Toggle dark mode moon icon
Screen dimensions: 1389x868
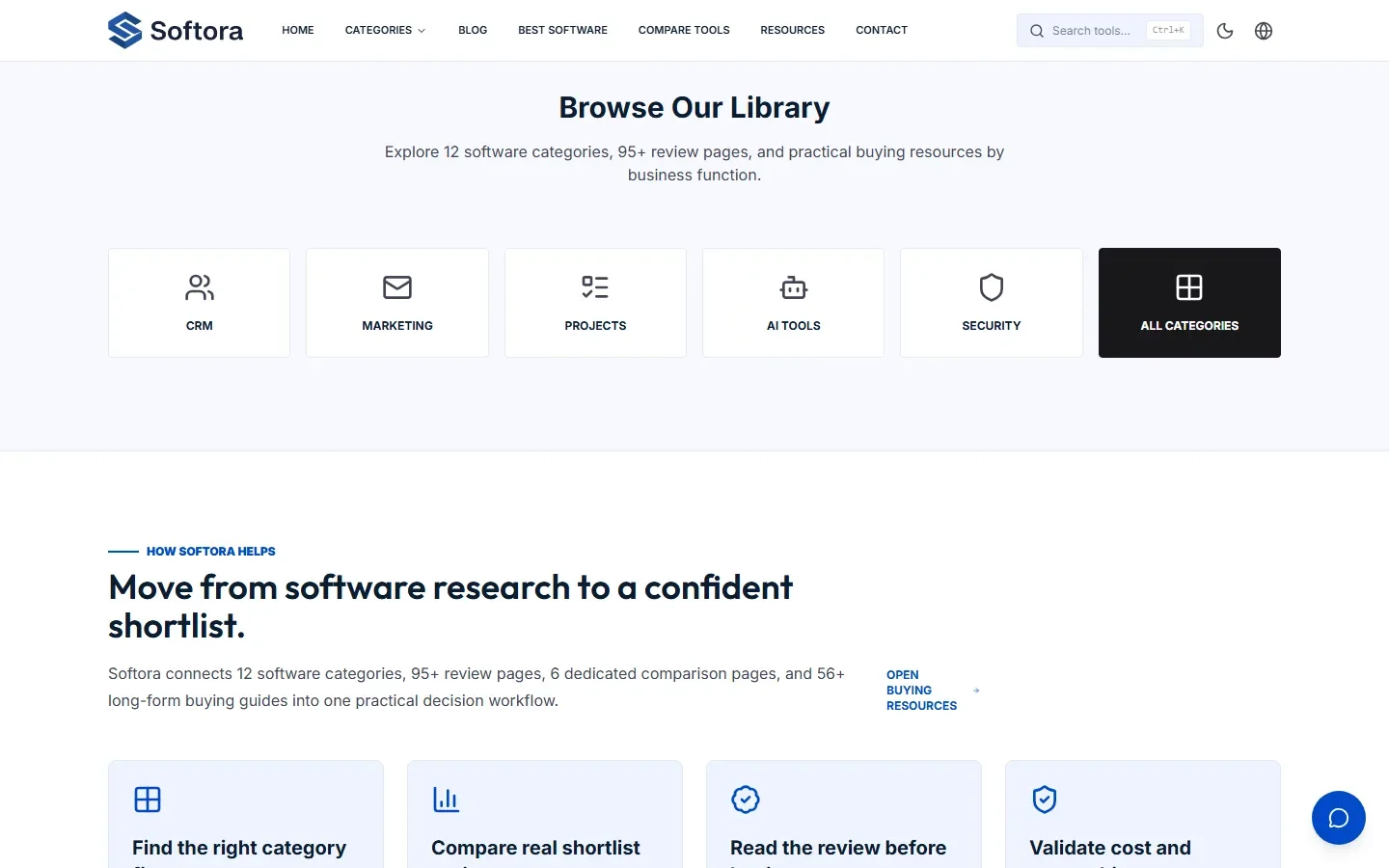click(1225, 31)
